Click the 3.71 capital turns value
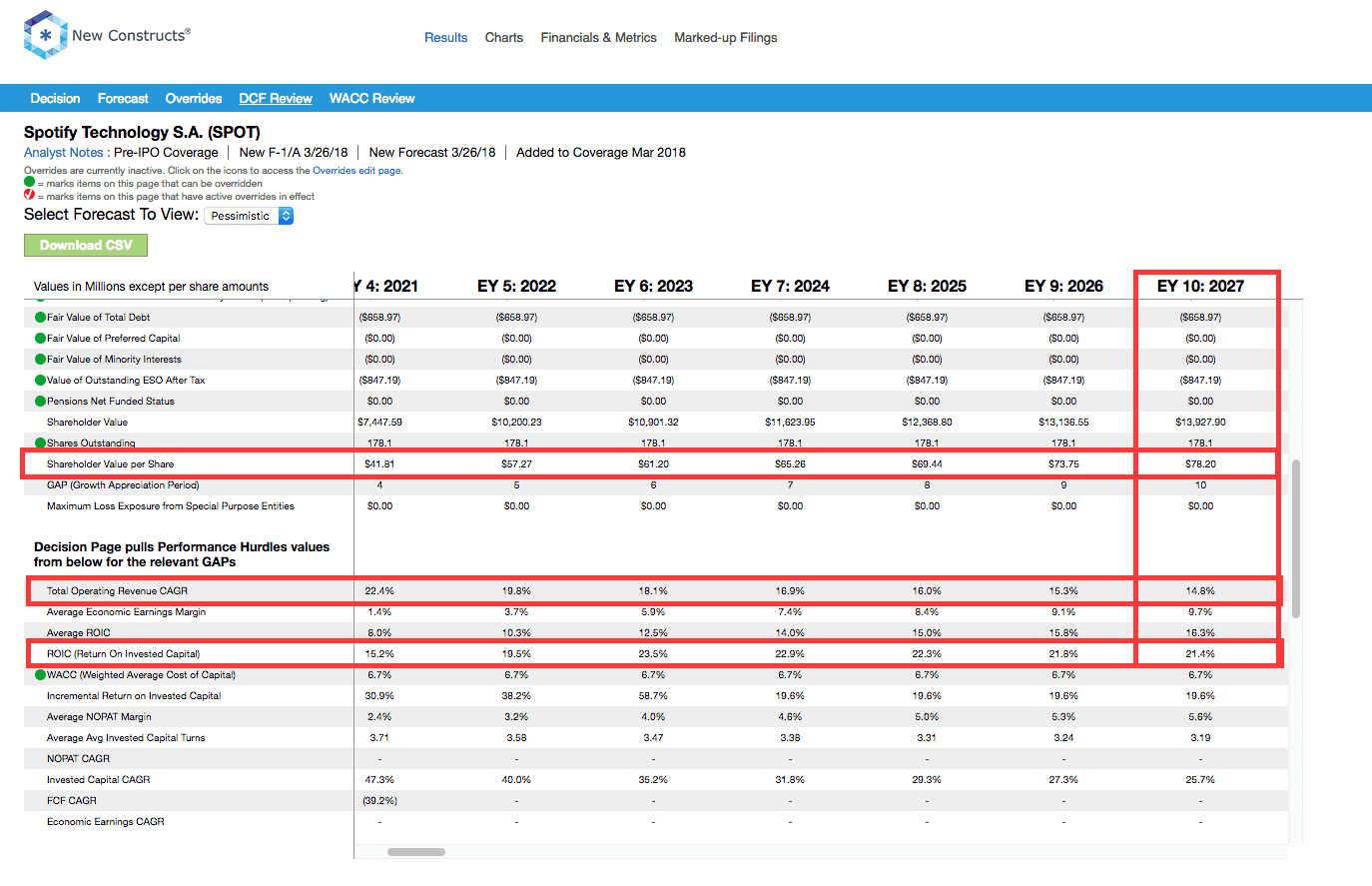Image resolution: width=1372 pixels, height=886 pixels. [x=379, y=737]
